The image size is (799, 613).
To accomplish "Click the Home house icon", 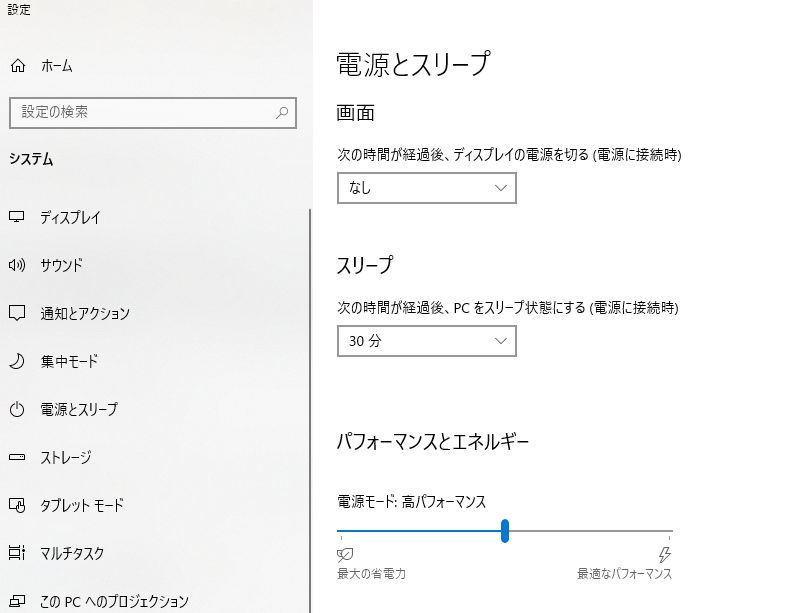I will (18, 66).
